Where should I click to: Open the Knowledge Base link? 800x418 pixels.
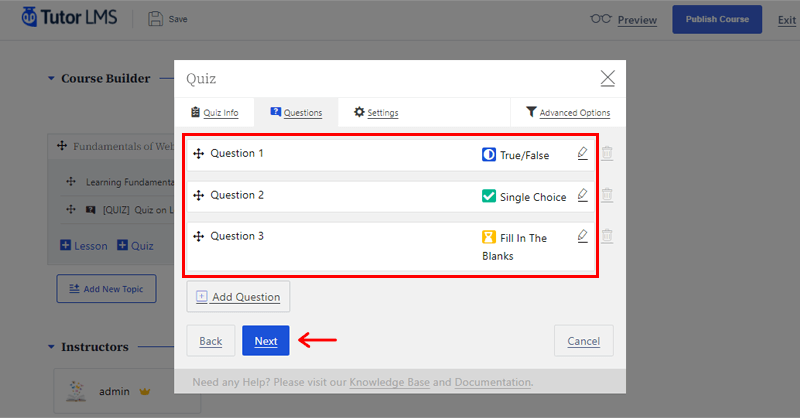[x=389, y=382]
